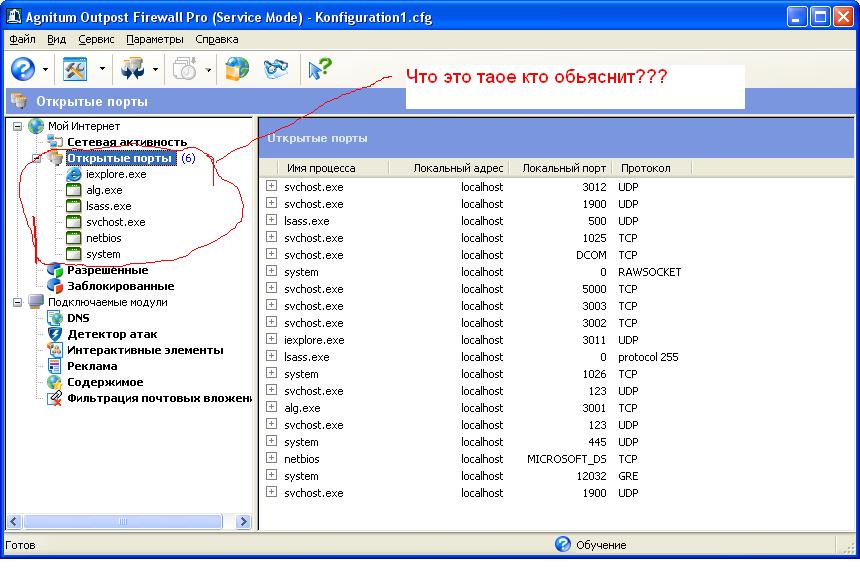The image size is (860, 580).
Task: Open the Вид menu
Action: pyautogui.click(x=56, y=40)
